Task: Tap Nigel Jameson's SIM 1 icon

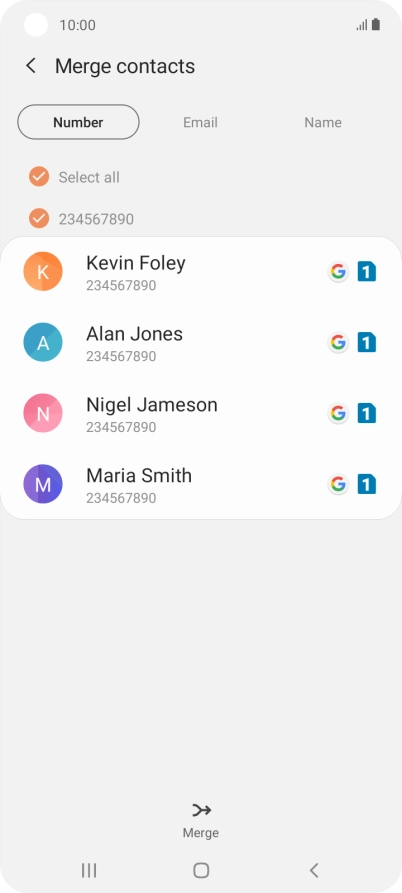Action: [367, 413]
